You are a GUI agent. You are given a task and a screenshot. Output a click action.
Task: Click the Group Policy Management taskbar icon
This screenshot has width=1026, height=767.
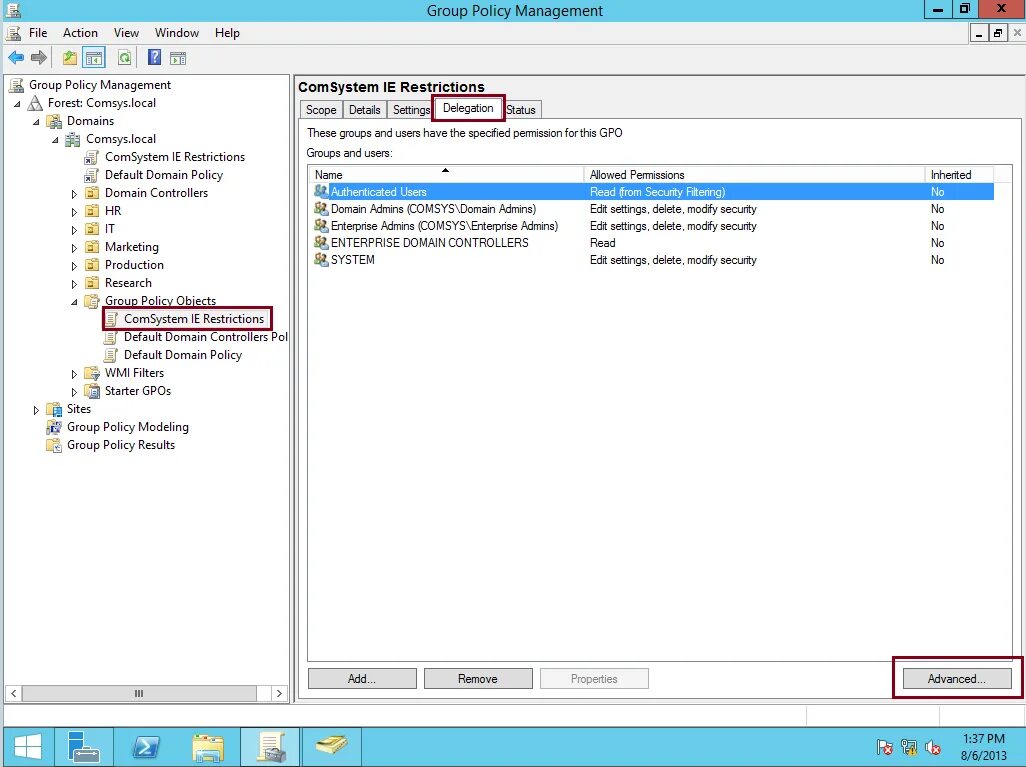pyautogui.click(x=270, y=747)
